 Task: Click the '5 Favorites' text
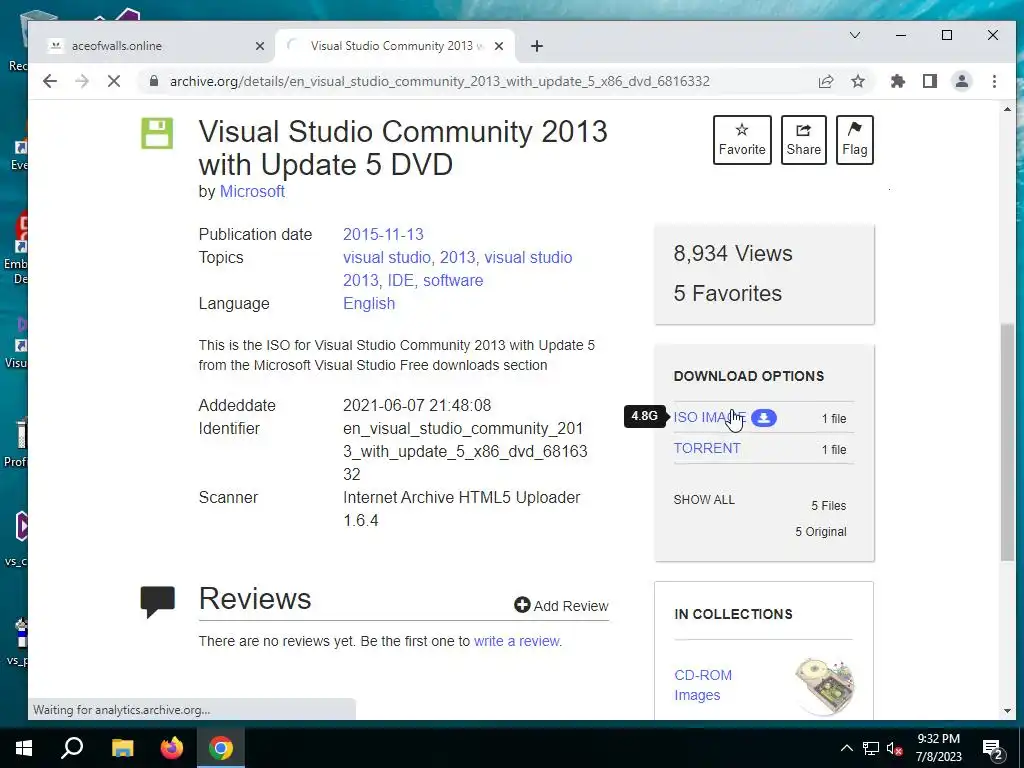pos(728,293)
